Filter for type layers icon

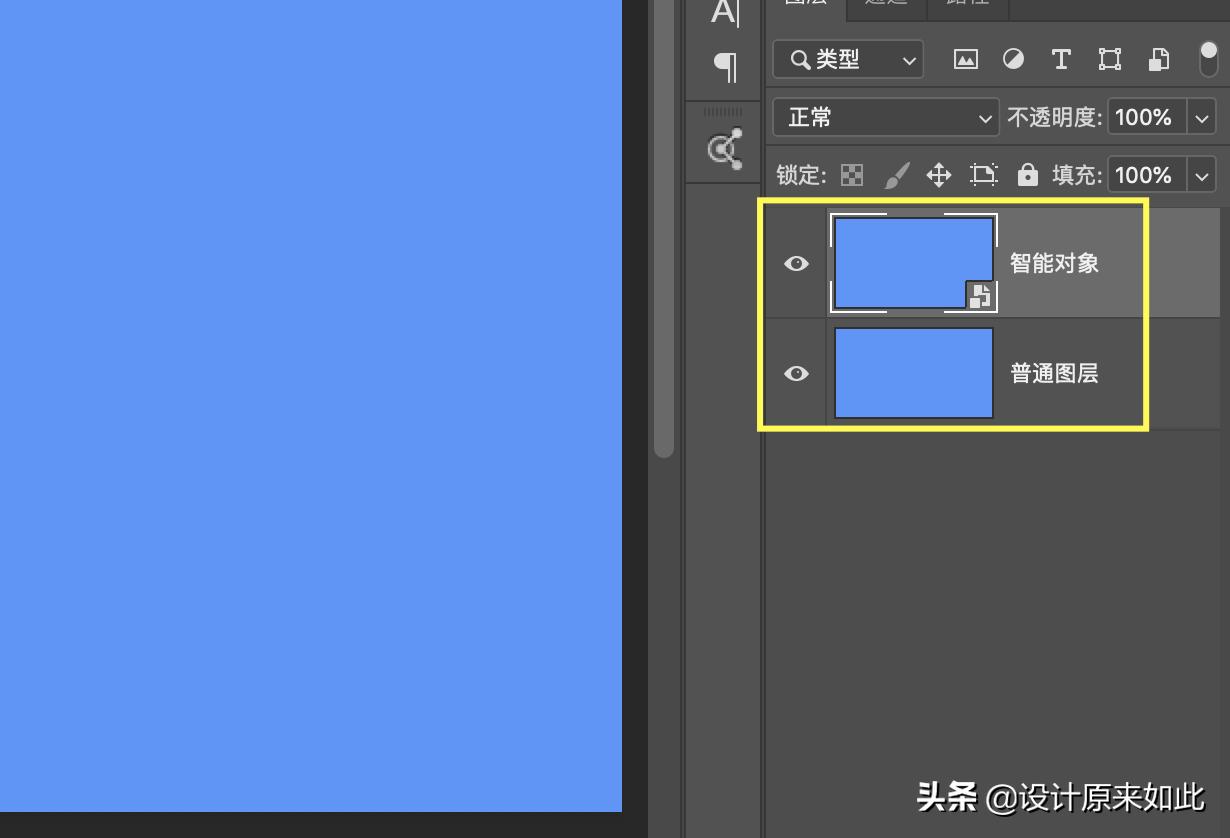point(1061,60)
